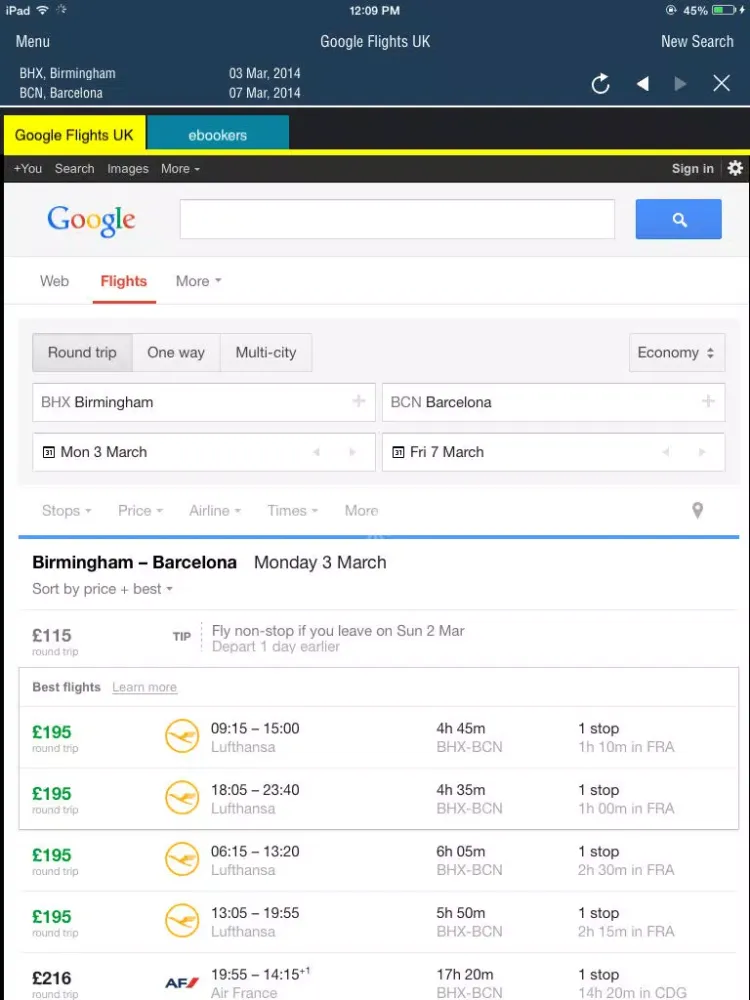750x1000 pixels.
Task: Switch to the Google Flights UK tab
Action: 74,135
